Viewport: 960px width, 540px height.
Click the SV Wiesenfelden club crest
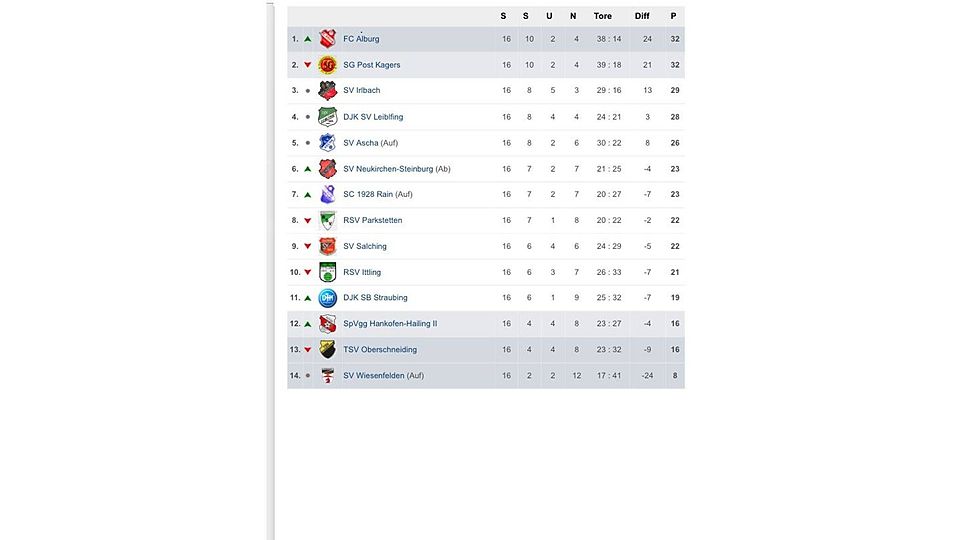pos(328,375)
